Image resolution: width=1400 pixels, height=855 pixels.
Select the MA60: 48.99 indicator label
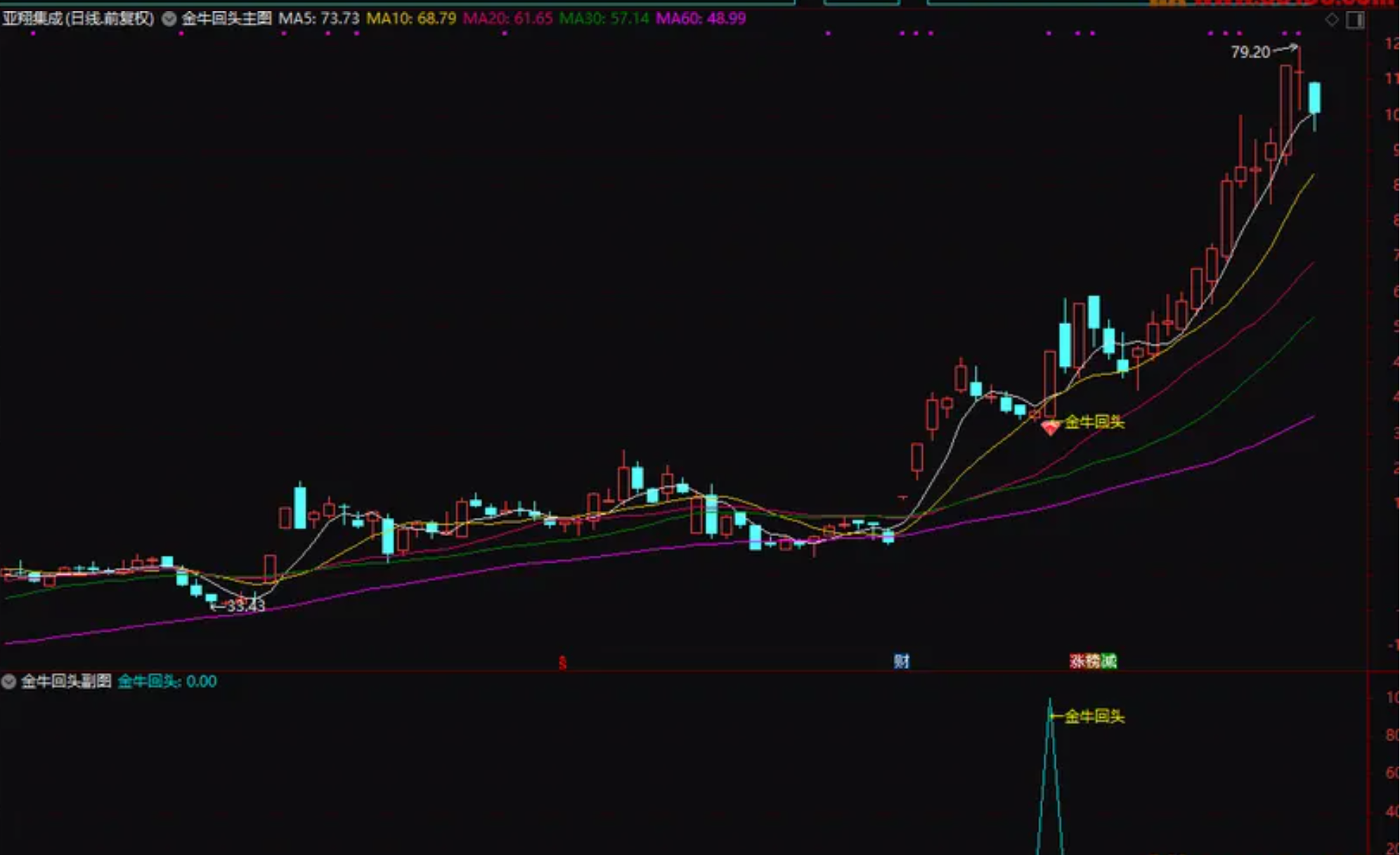click(701, 19)
